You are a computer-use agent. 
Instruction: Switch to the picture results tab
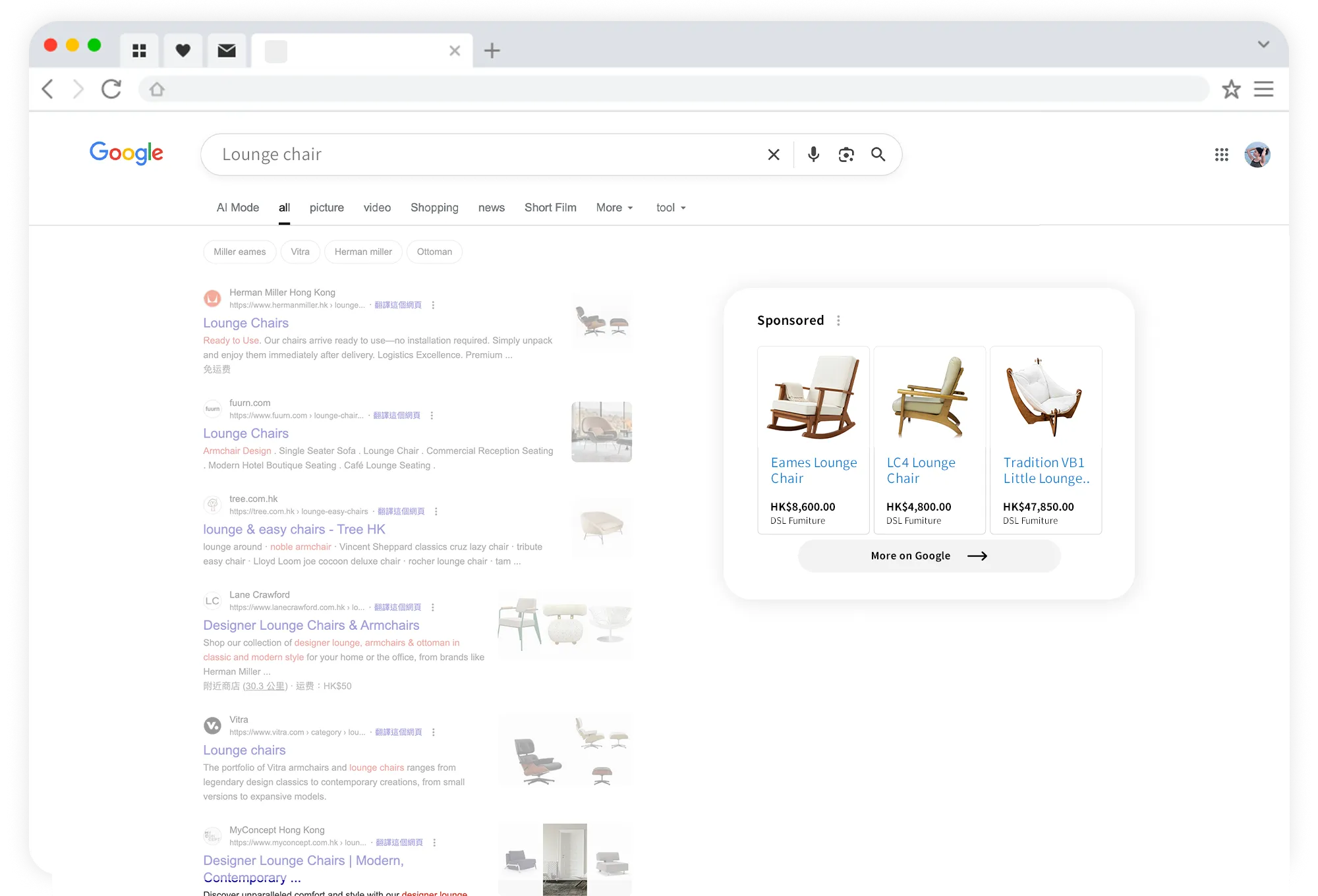click(x=327, y=208)
